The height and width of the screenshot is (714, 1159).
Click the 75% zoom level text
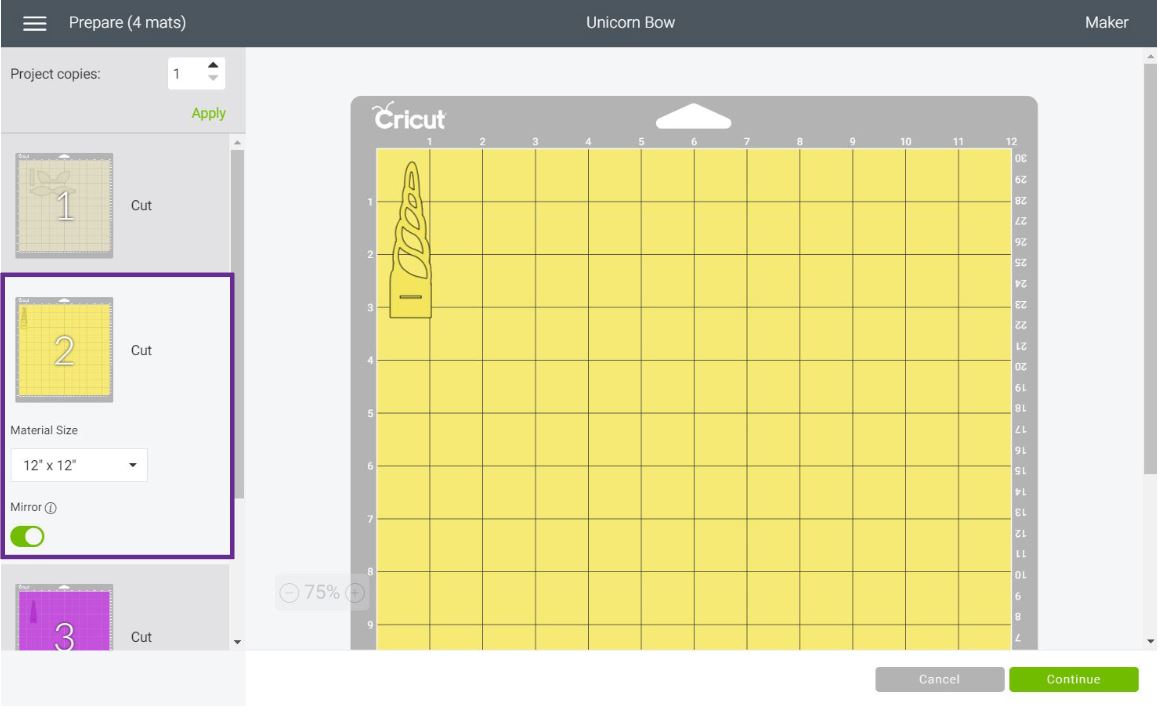point(322,592)
